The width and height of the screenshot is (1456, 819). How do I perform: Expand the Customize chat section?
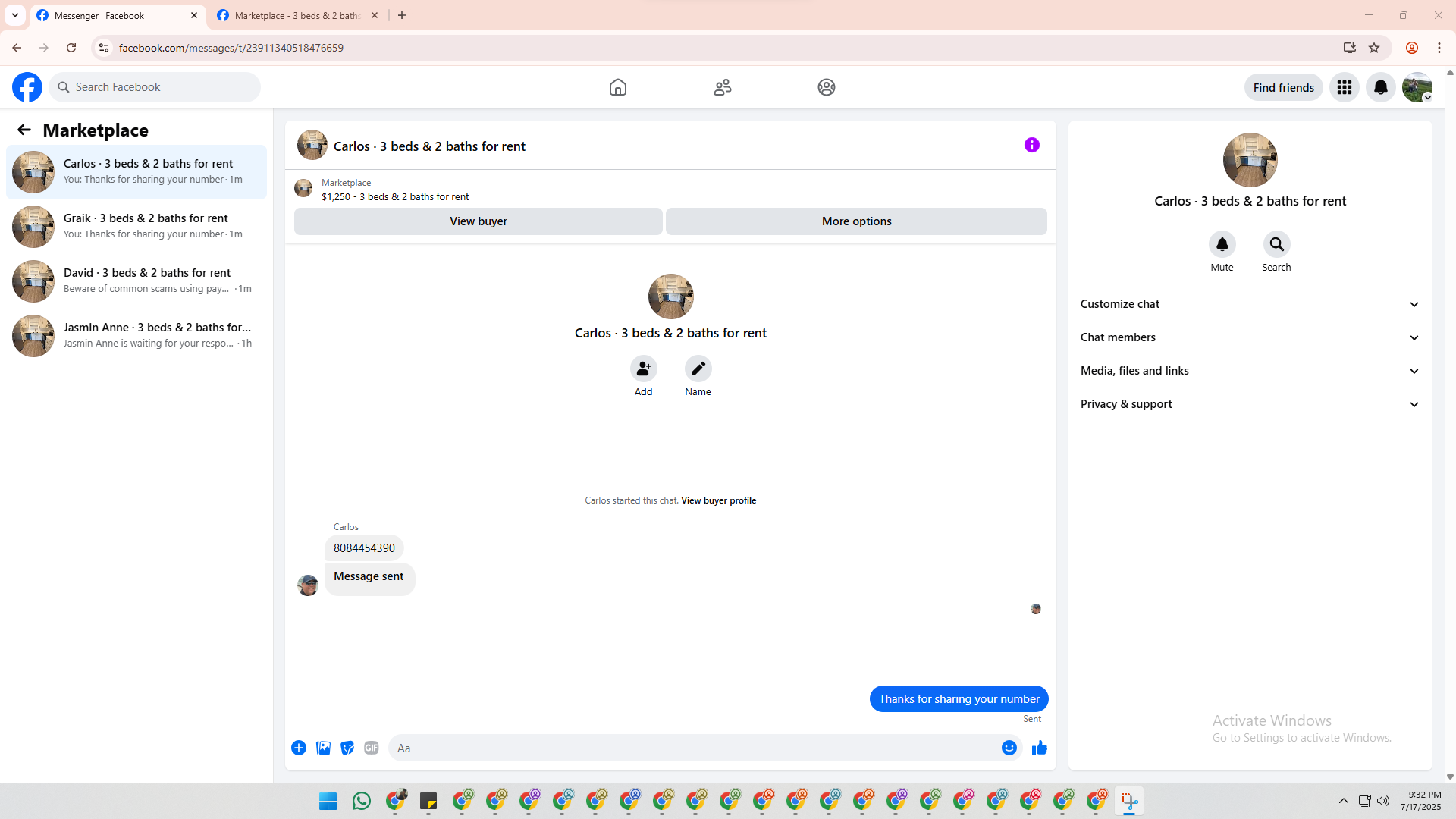pyautogui.click(x=1250, y=304)
